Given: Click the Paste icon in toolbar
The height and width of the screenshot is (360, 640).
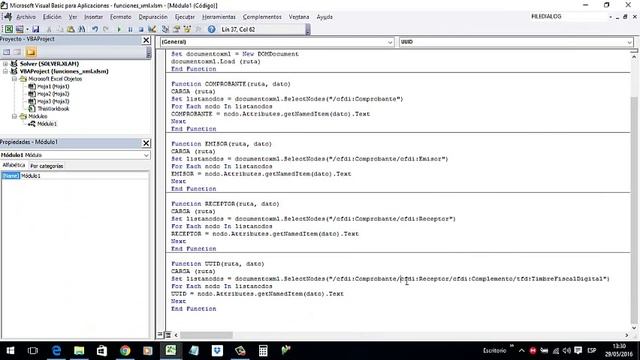Looking at the screenshot, I should (x=71, y=29).
